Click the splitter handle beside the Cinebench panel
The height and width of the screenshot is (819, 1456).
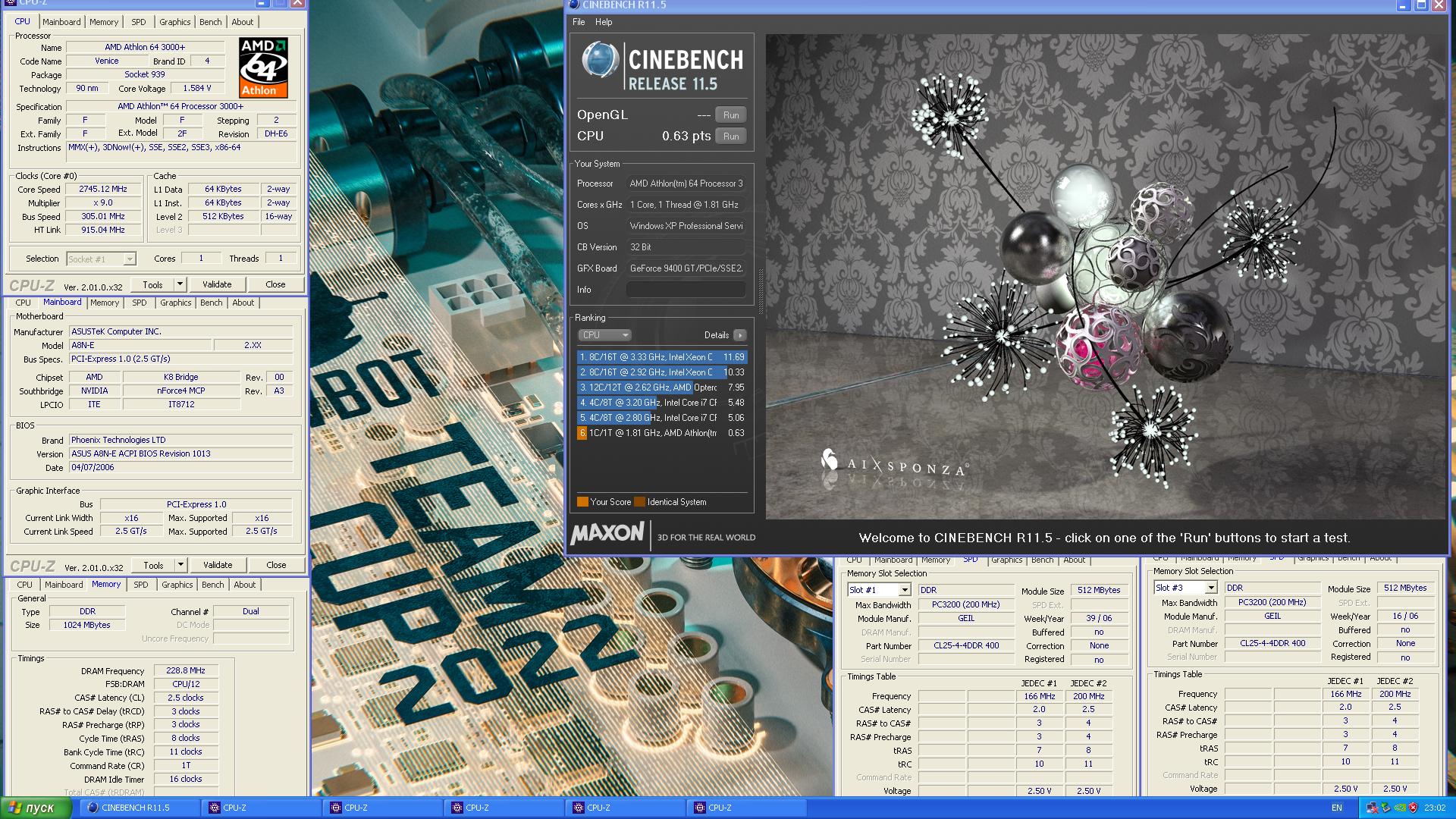761,290
